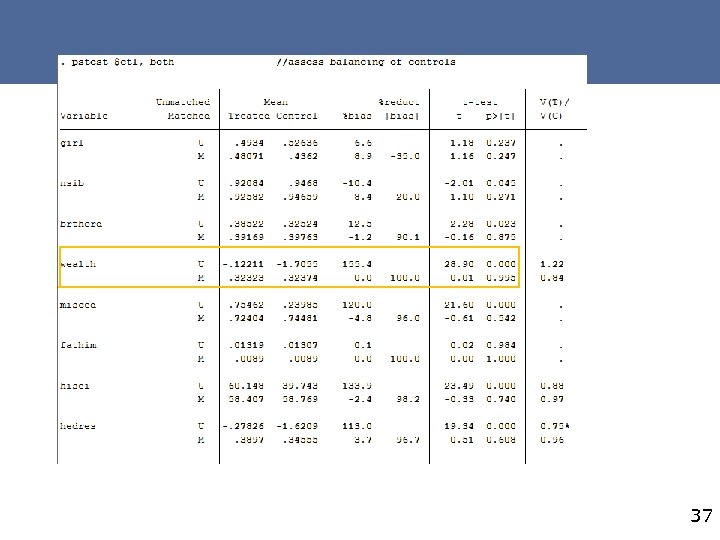This screenshot has width=720, height=540.
Task: Click the 'Control' column header
Action: point(297,115)
